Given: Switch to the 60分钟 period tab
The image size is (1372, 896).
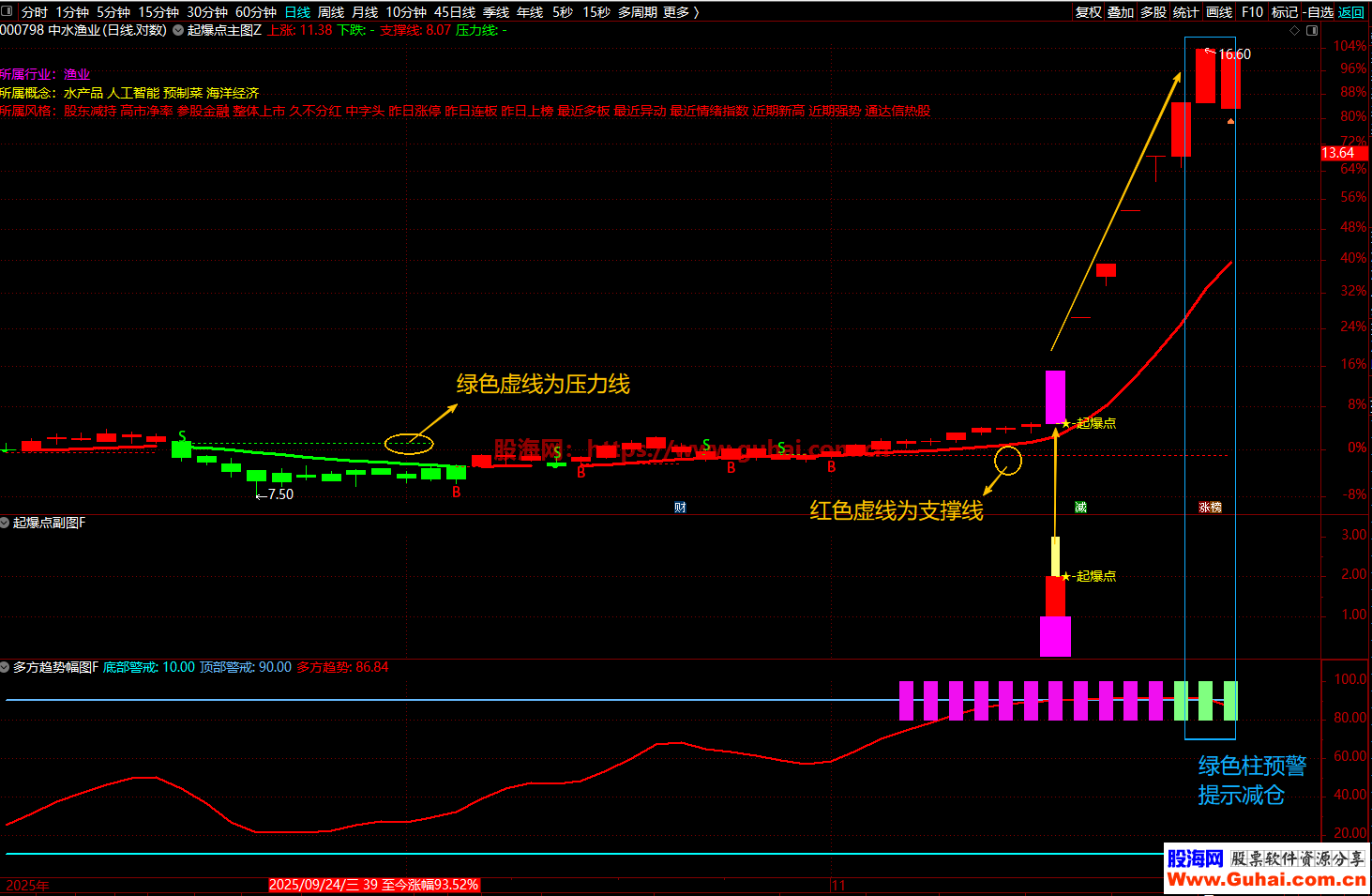Looking at the screenshot, I should [x=255, y=12].
